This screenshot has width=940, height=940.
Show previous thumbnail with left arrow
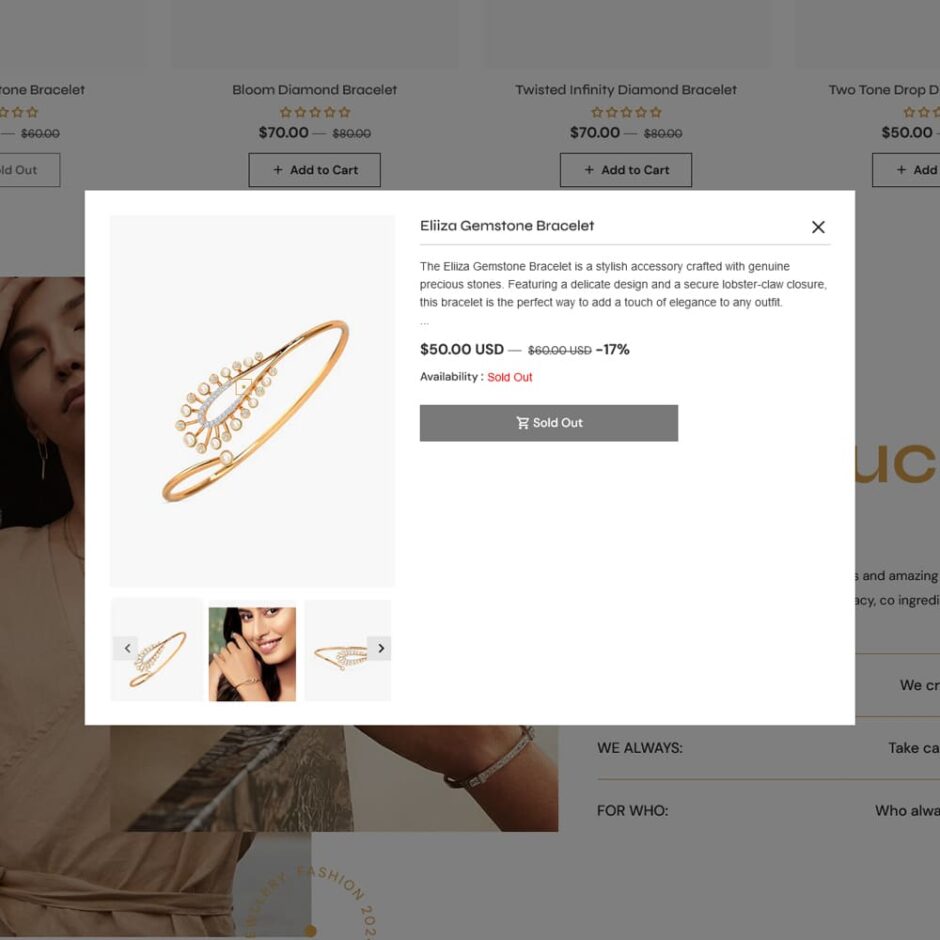click(126, 648)
